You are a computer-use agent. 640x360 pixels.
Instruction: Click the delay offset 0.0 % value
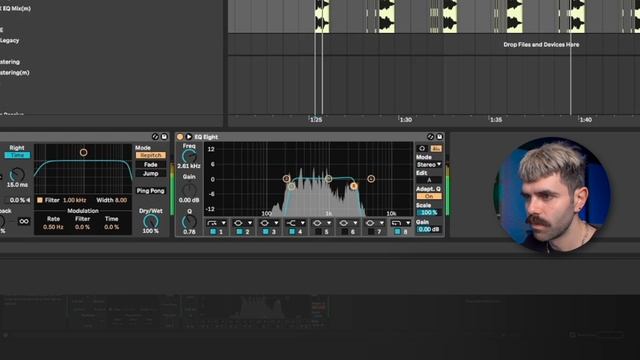click(17, 200)
